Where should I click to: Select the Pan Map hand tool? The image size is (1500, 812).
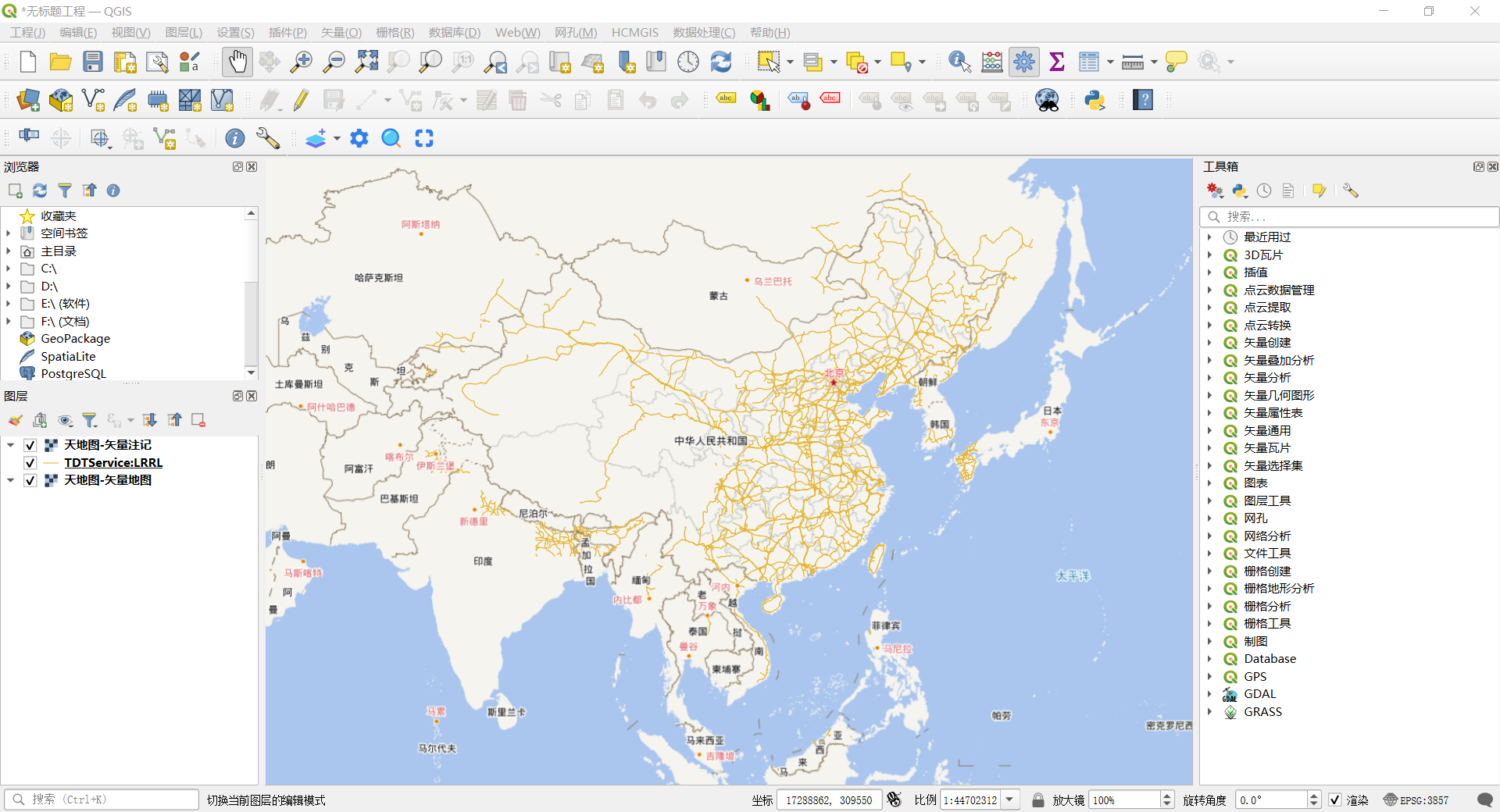click(237, 62)
